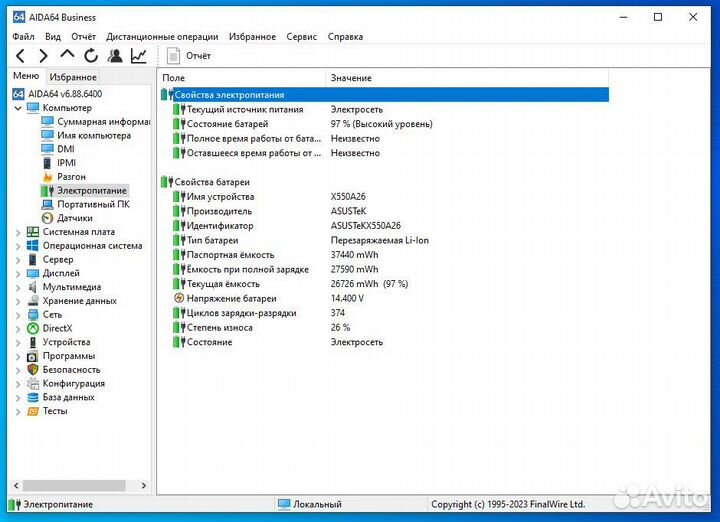Open the Дистанционные операции menu
The height and width of the screenshot is (522, 720).
162,36
